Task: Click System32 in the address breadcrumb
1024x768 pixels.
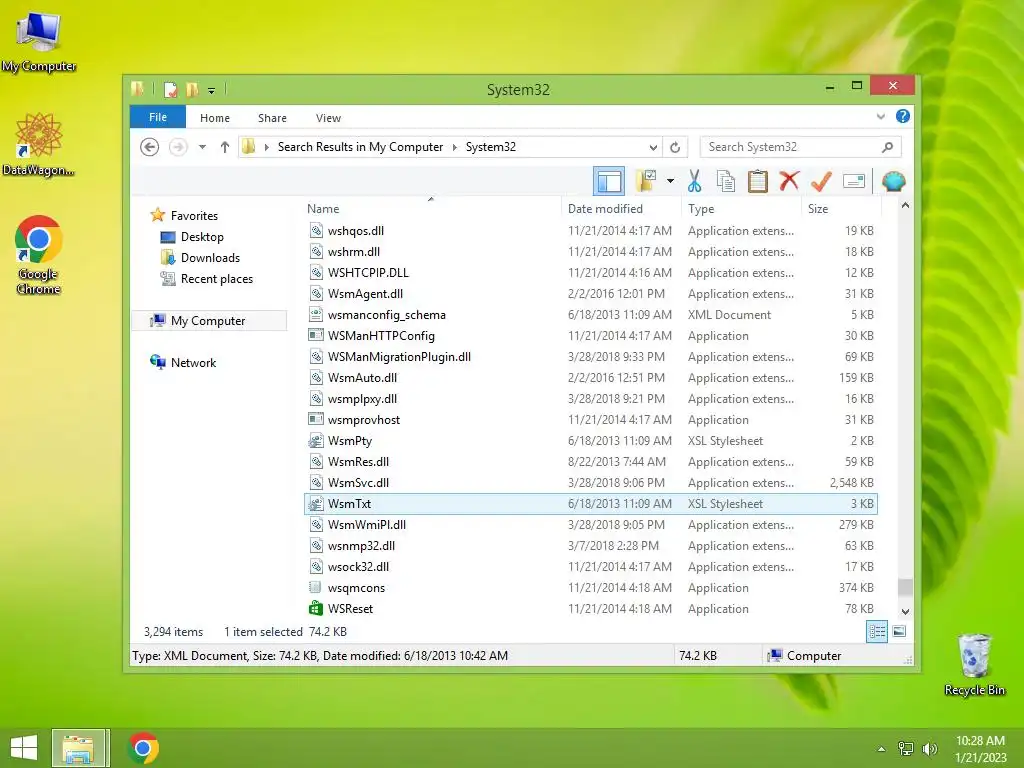Action: pyautogui.click(x=490, y=147)
